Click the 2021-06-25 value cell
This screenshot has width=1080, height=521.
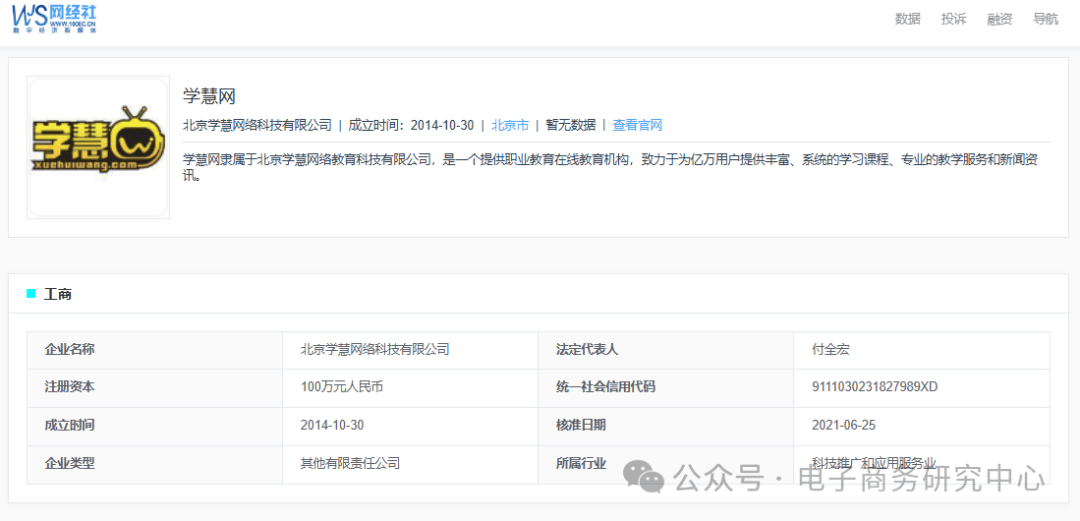point(922,427)
